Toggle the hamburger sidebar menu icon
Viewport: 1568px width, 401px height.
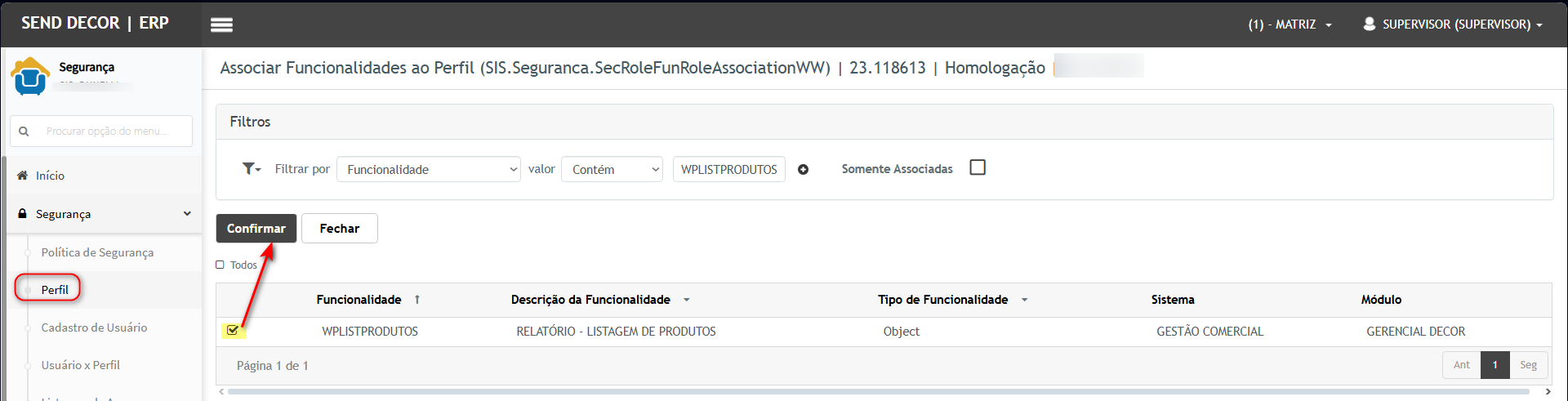221,25
